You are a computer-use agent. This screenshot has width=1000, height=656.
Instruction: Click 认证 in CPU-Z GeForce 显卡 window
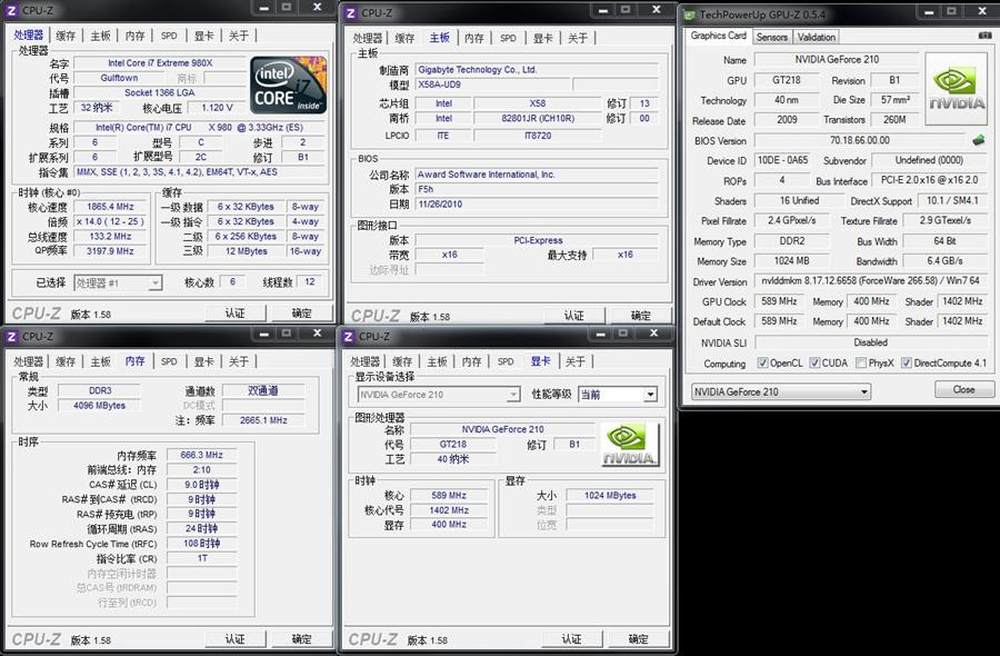point(571,639)
